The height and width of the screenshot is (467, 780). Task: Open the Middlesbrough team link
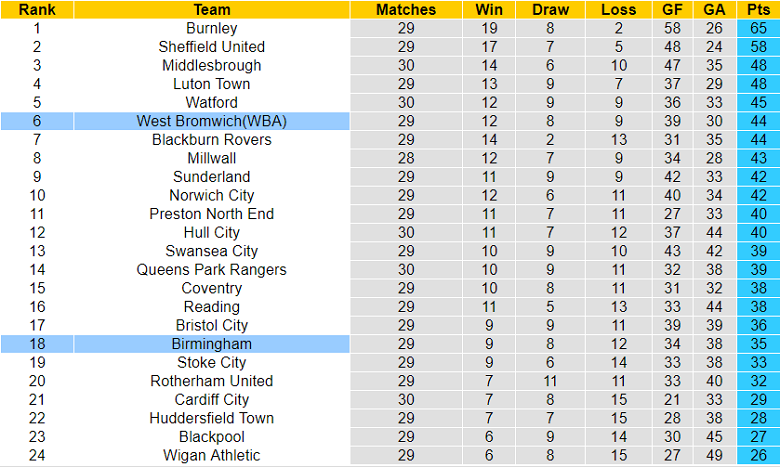(x=211, y=66)
